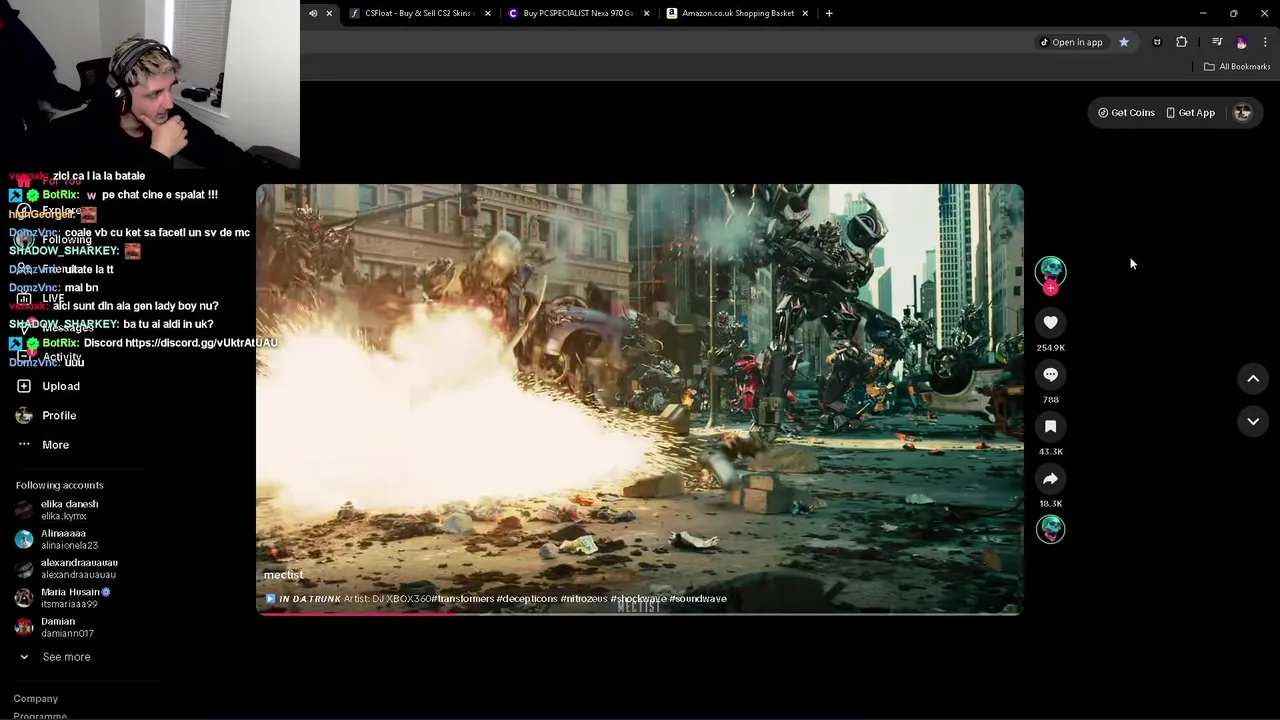Open spinning sound disc below share
This screenshot has height=720, width=1280.
tap(1050, 529)
